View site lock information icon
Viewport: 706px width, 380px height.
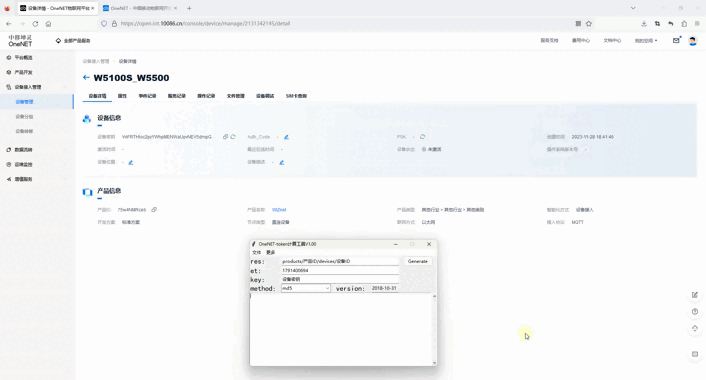point(114,23)
